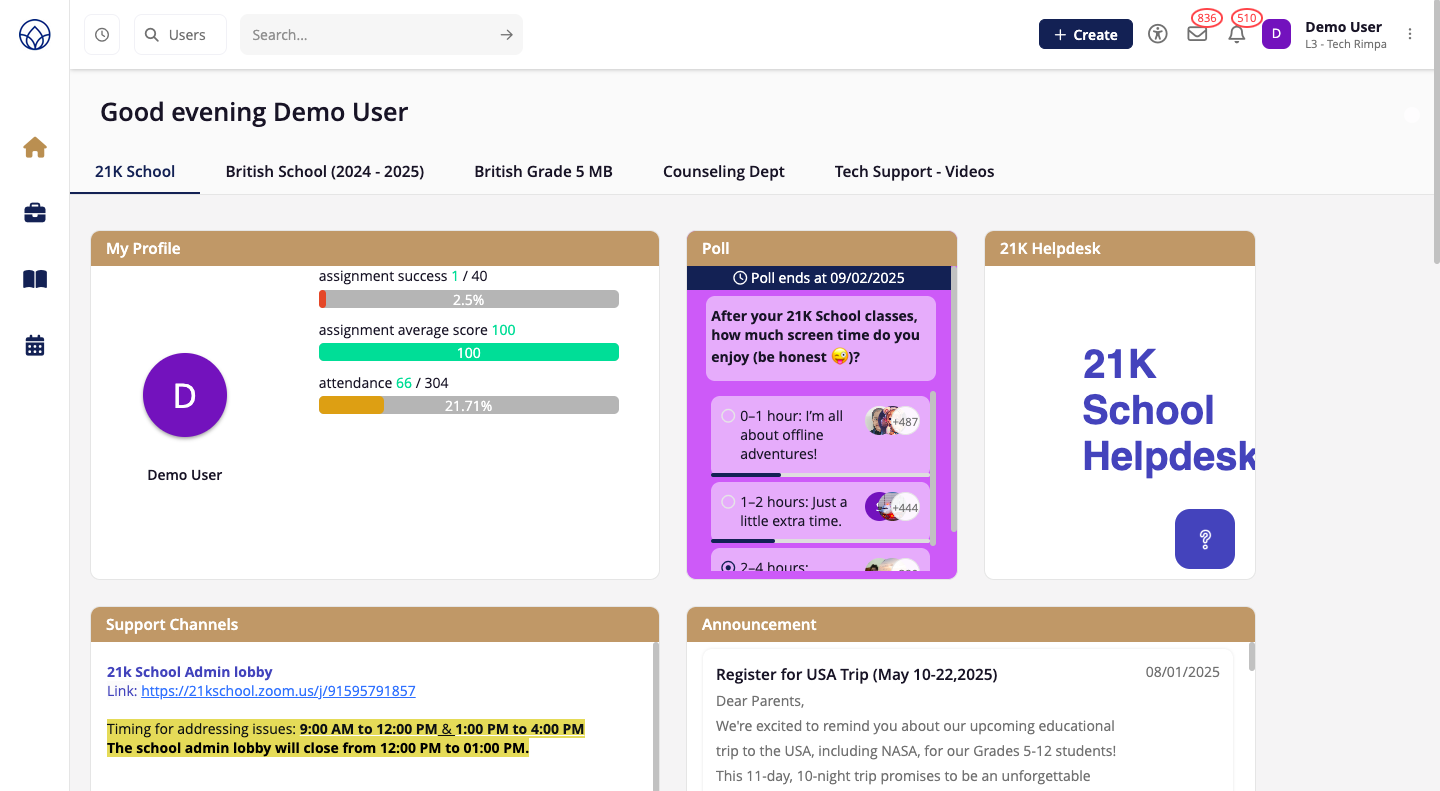Expand the Demo User account menu
The height and width of the screenshot is (791, 1440).
tap(1343, 34)
